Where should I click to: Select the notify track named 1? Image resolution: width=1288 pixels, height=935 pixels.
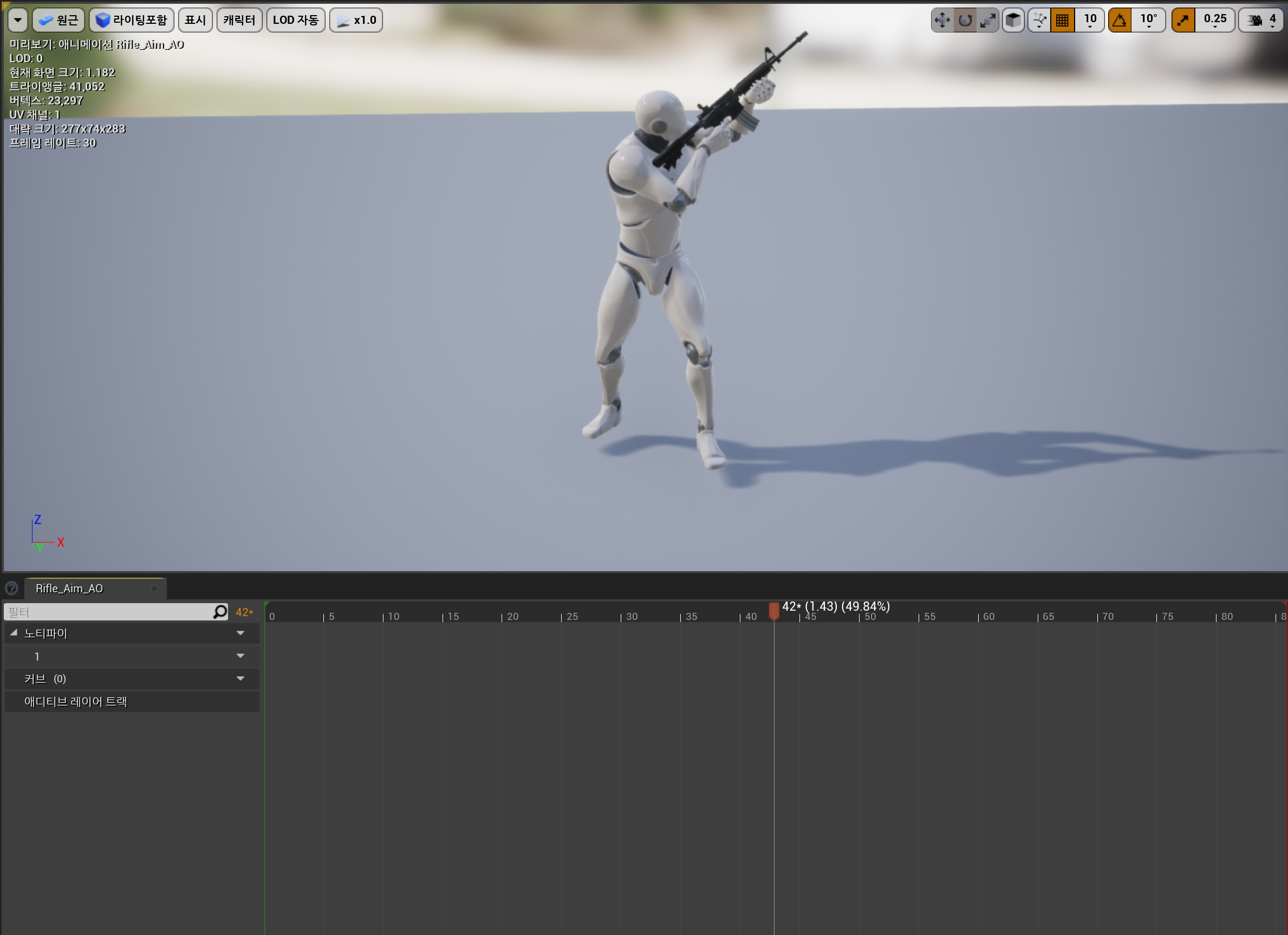pyautogui.click(x=132, y=656)
